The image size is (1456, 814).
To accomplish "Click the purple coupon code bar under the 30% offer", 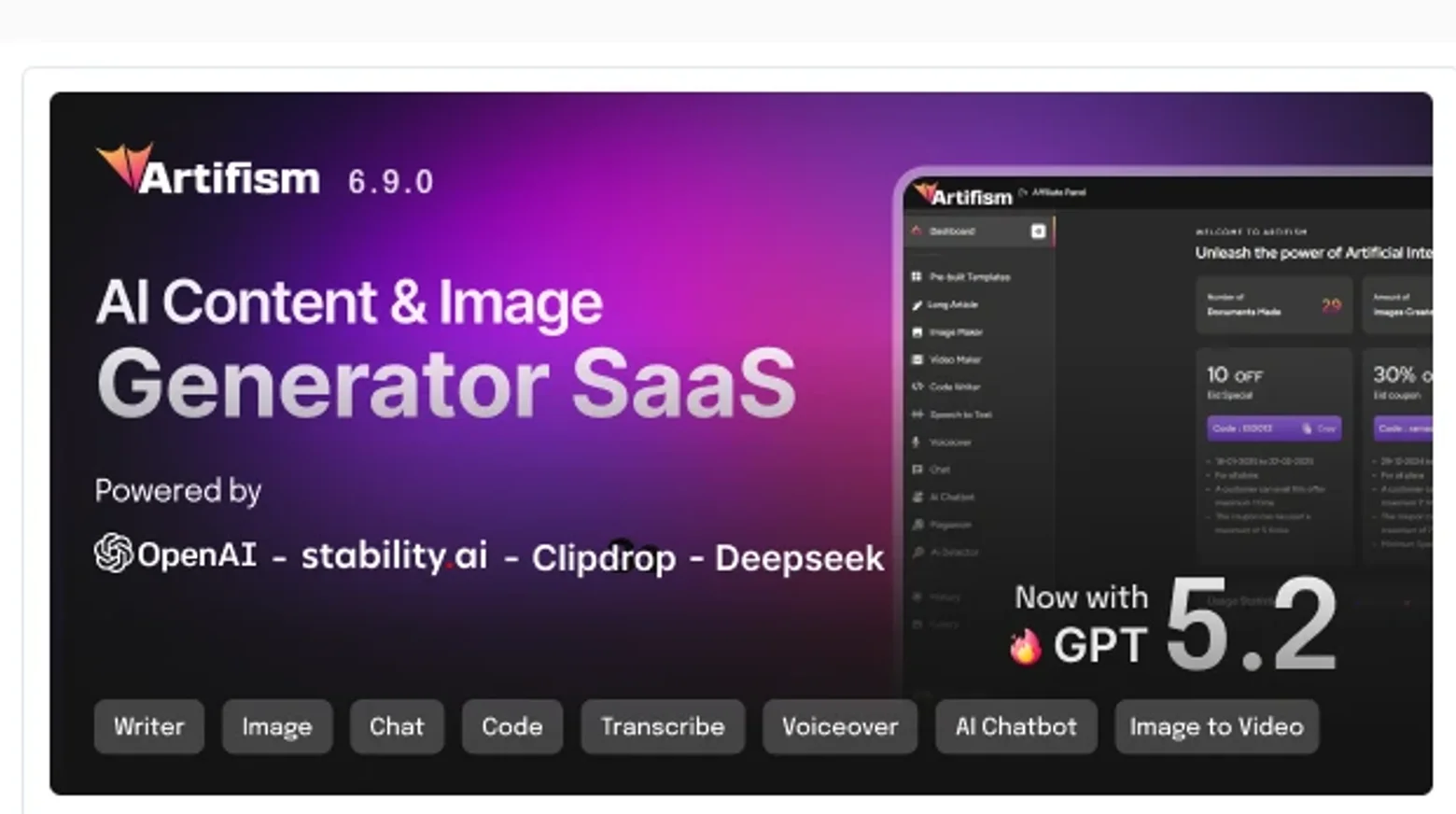I will click(x=1404, y=428).
